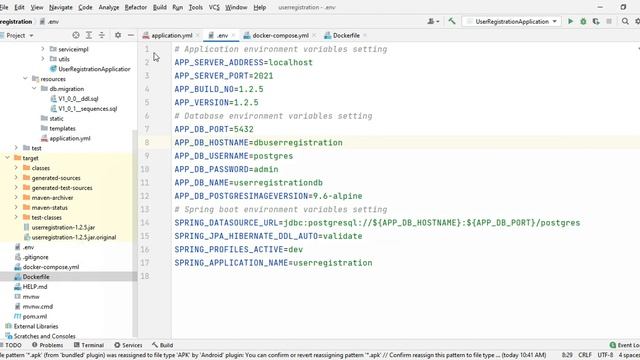Open the Terminal tool window

point(89,345)
